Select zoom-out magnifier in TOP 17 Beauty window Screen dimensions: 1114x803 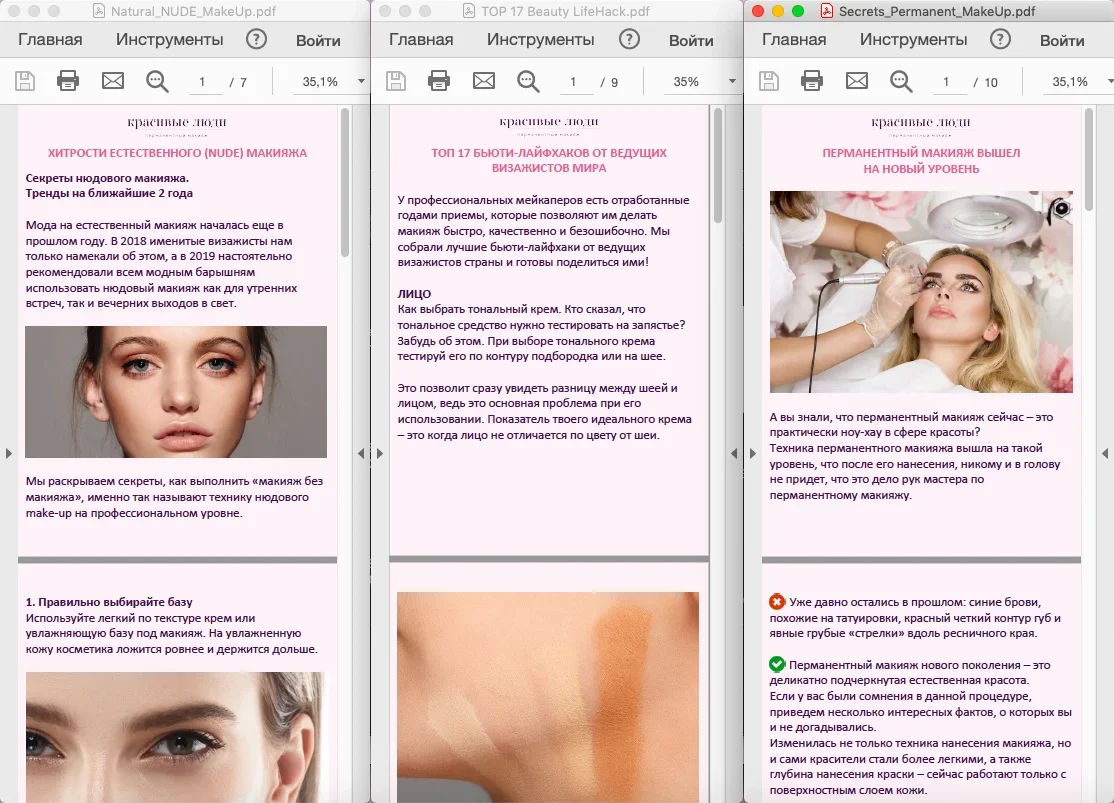tap(527, 81)
